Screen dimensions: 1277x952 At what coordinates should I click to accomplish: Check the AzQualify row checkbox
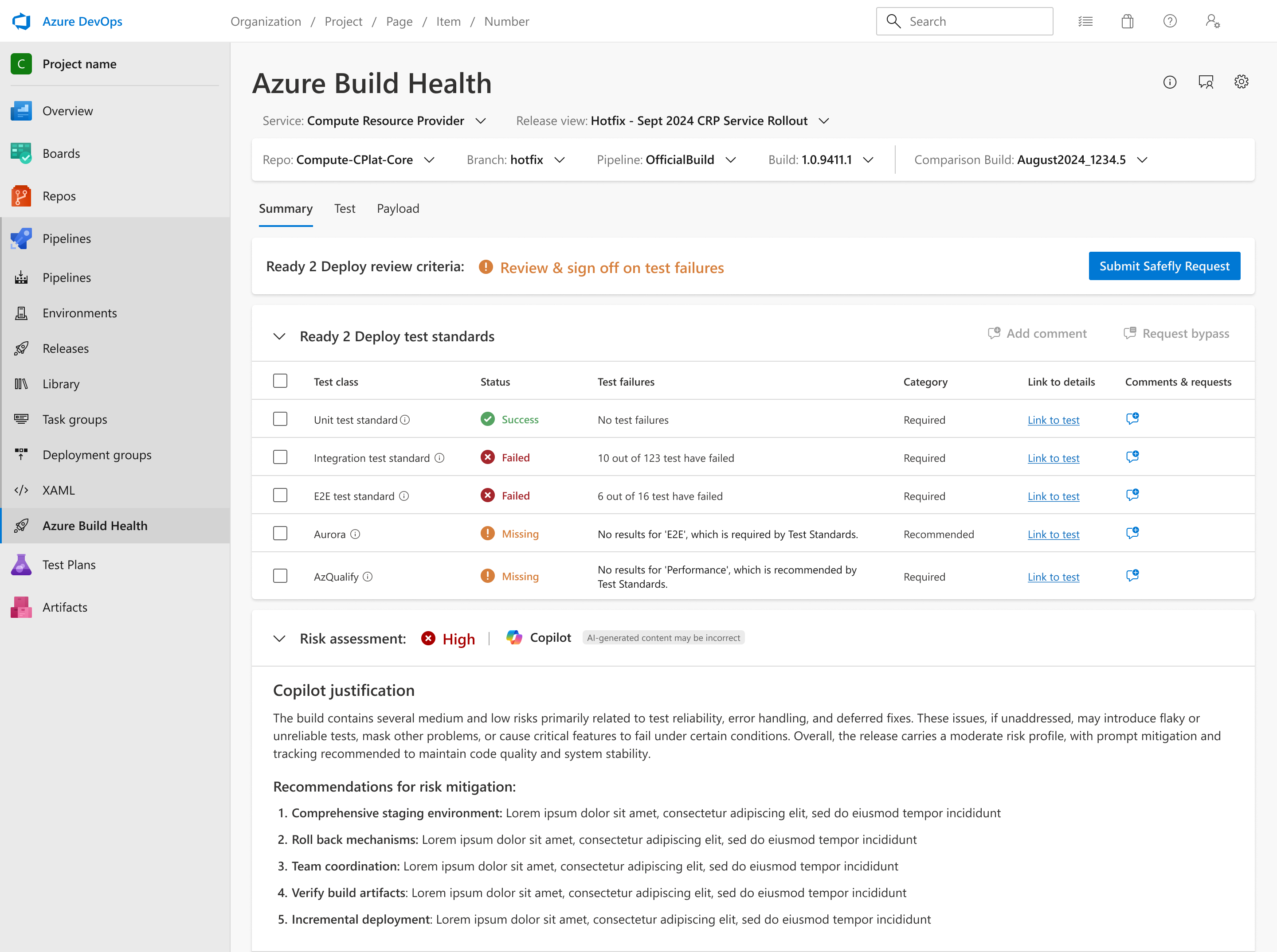[x=280, y=576]
